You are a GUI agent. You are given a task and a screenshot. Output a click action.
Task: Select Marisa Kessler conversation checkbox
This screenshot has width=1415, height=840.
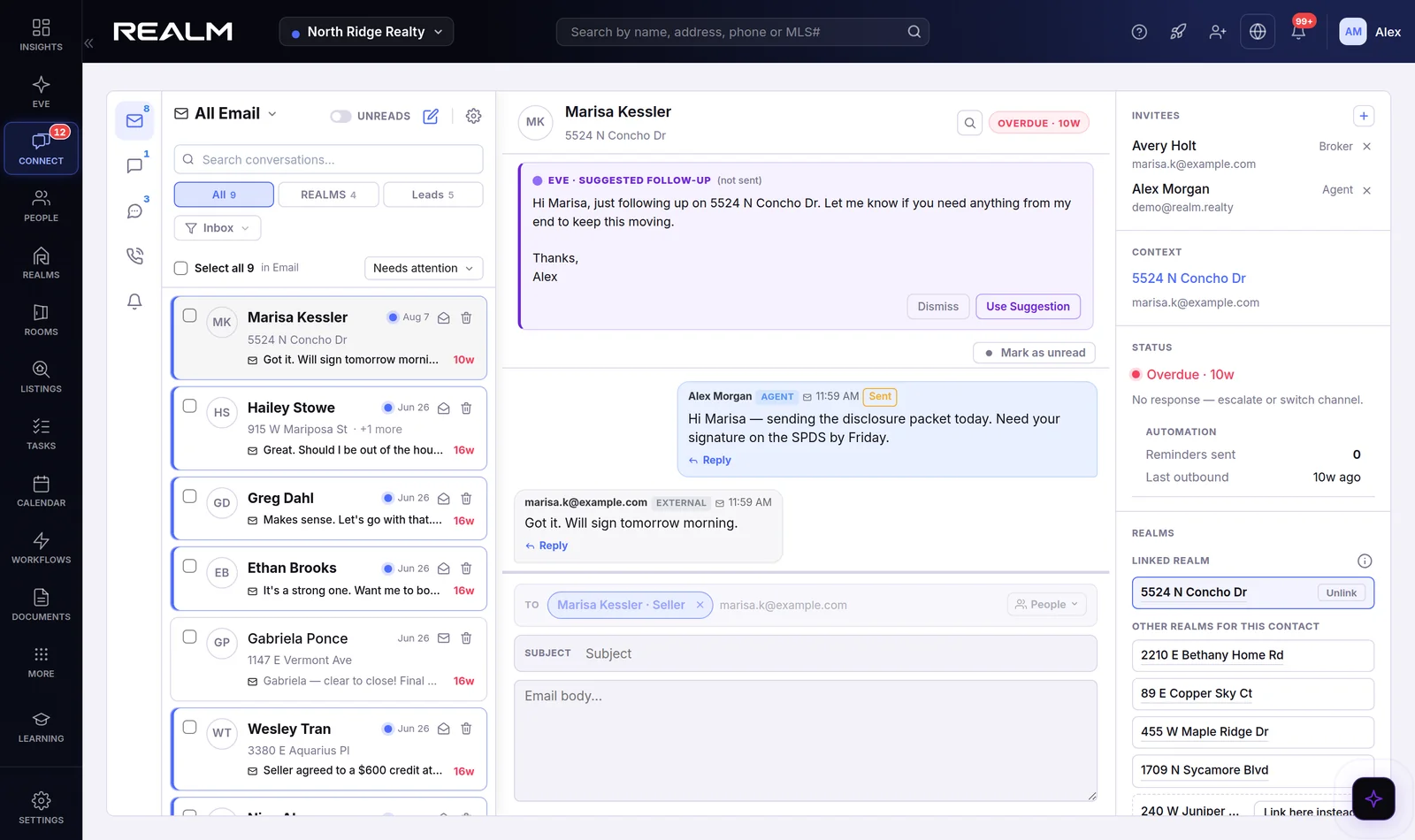pyautogui.click(x=189, y=316)
